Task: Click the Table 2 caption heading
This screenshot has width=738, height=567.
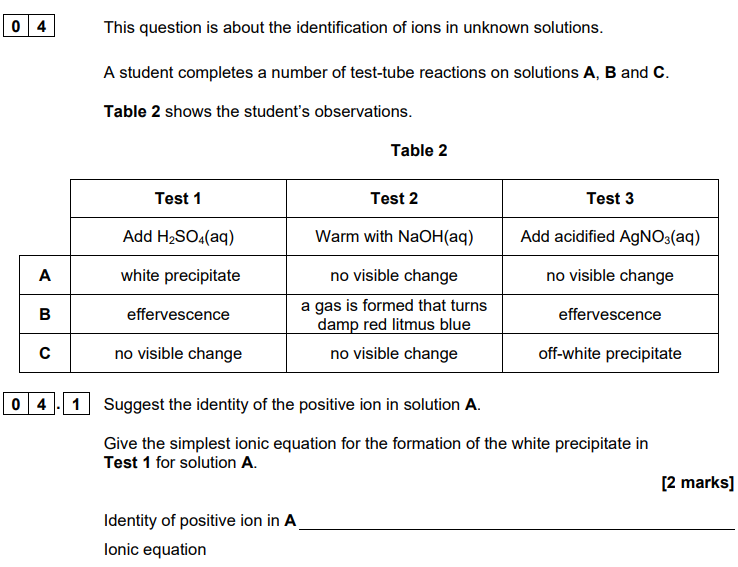Action: coord(419,150)
